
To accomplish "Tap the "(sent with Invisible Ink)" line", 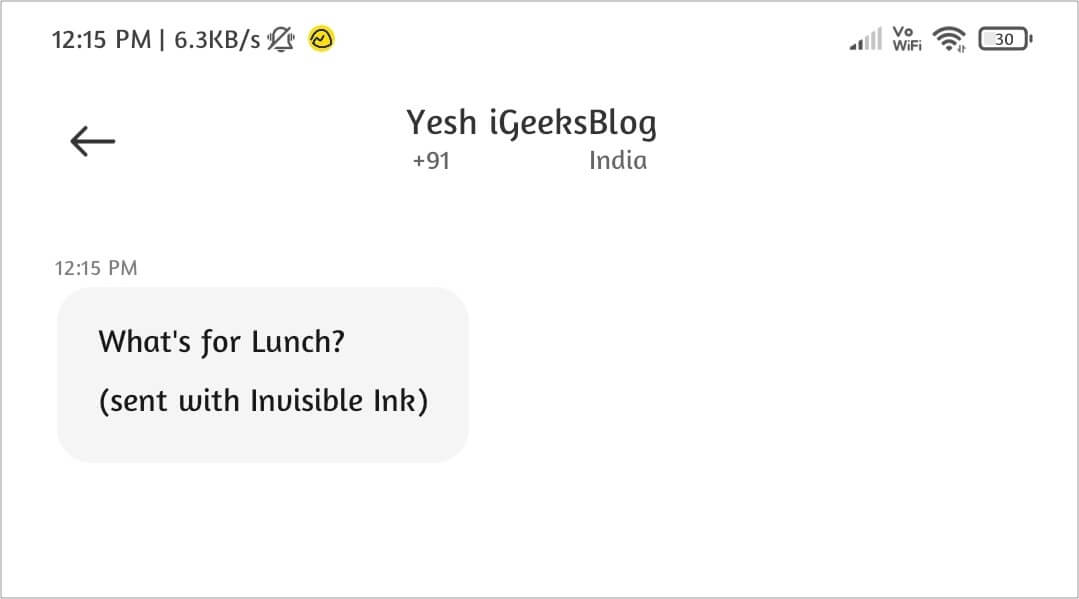I will point(263,401).
